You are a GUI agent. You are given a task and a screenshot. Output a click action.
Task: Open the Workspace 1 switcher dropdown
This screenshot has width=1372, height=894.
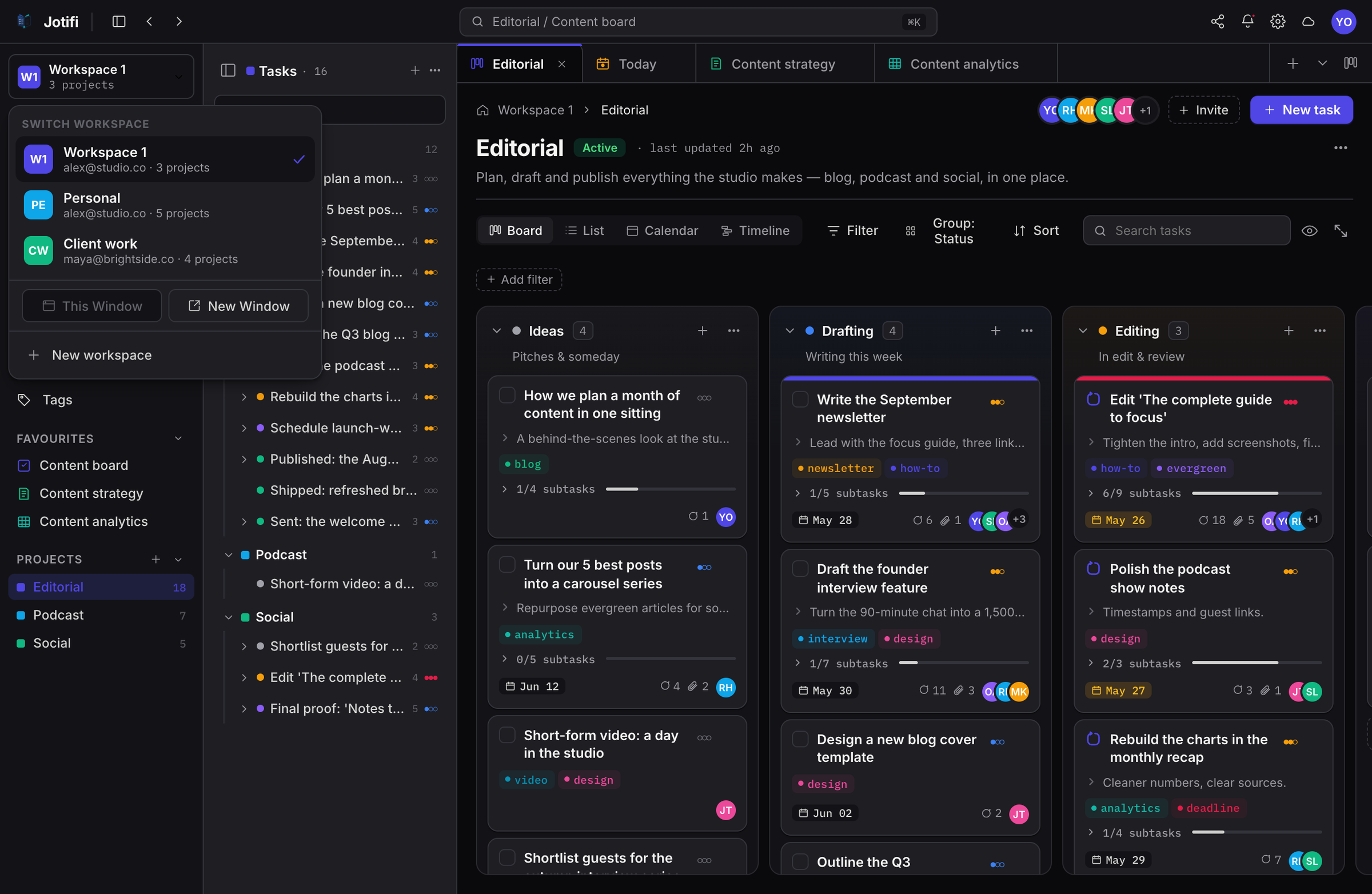coord(101,76)
